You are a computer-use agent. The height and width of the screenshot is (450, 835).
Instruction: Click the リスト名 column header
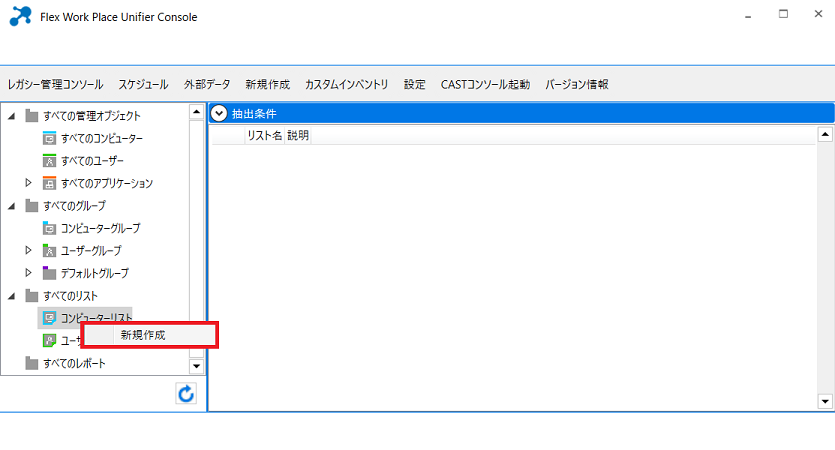point(265,135)
